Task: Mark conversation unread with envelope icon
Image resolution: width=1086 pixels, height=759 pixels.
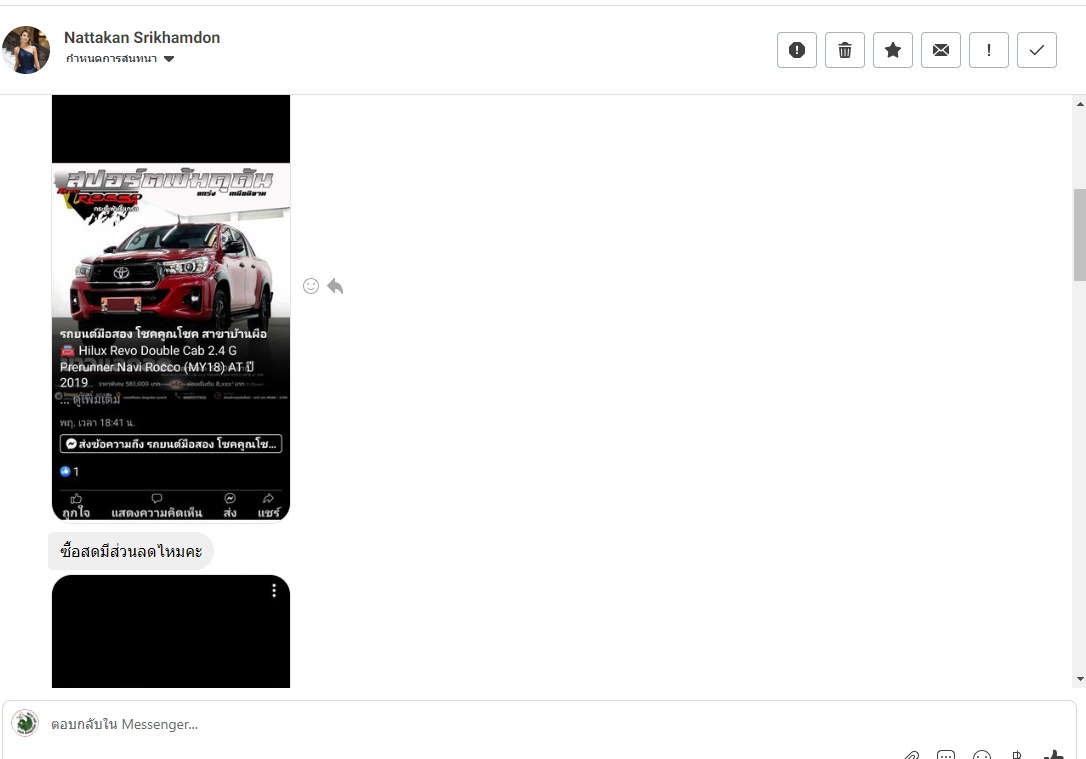Action: pyautogui.click(x=941, y=50)
